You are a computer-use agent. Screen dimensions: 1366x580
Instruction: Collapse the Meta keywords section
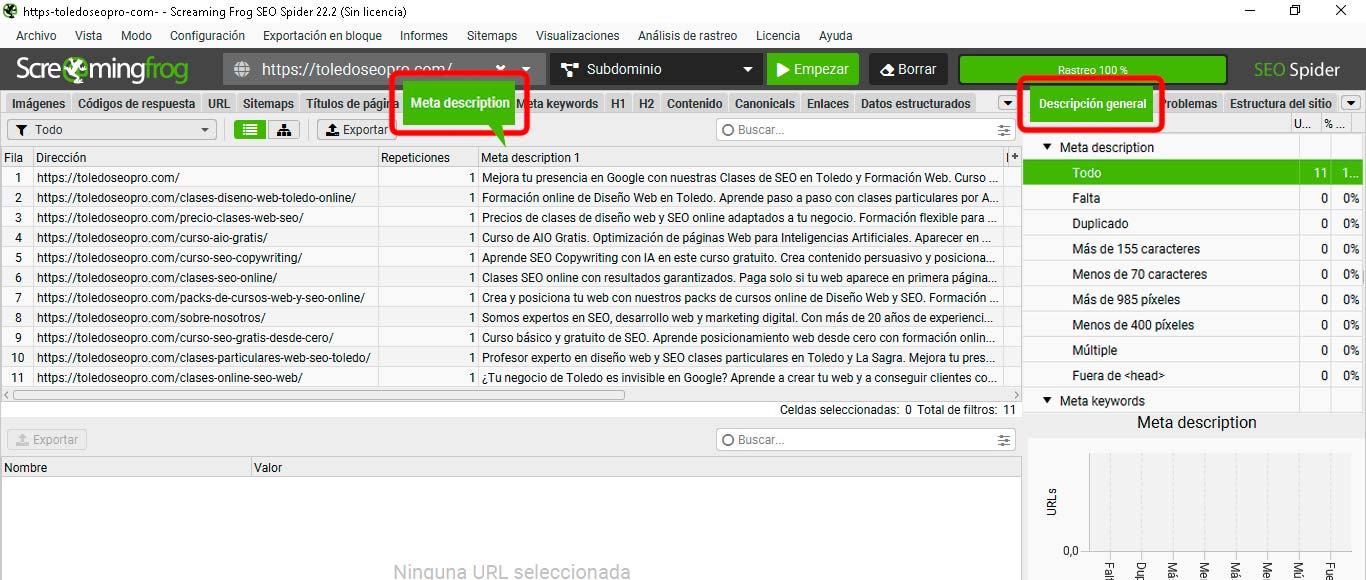tap(1046, 400)
